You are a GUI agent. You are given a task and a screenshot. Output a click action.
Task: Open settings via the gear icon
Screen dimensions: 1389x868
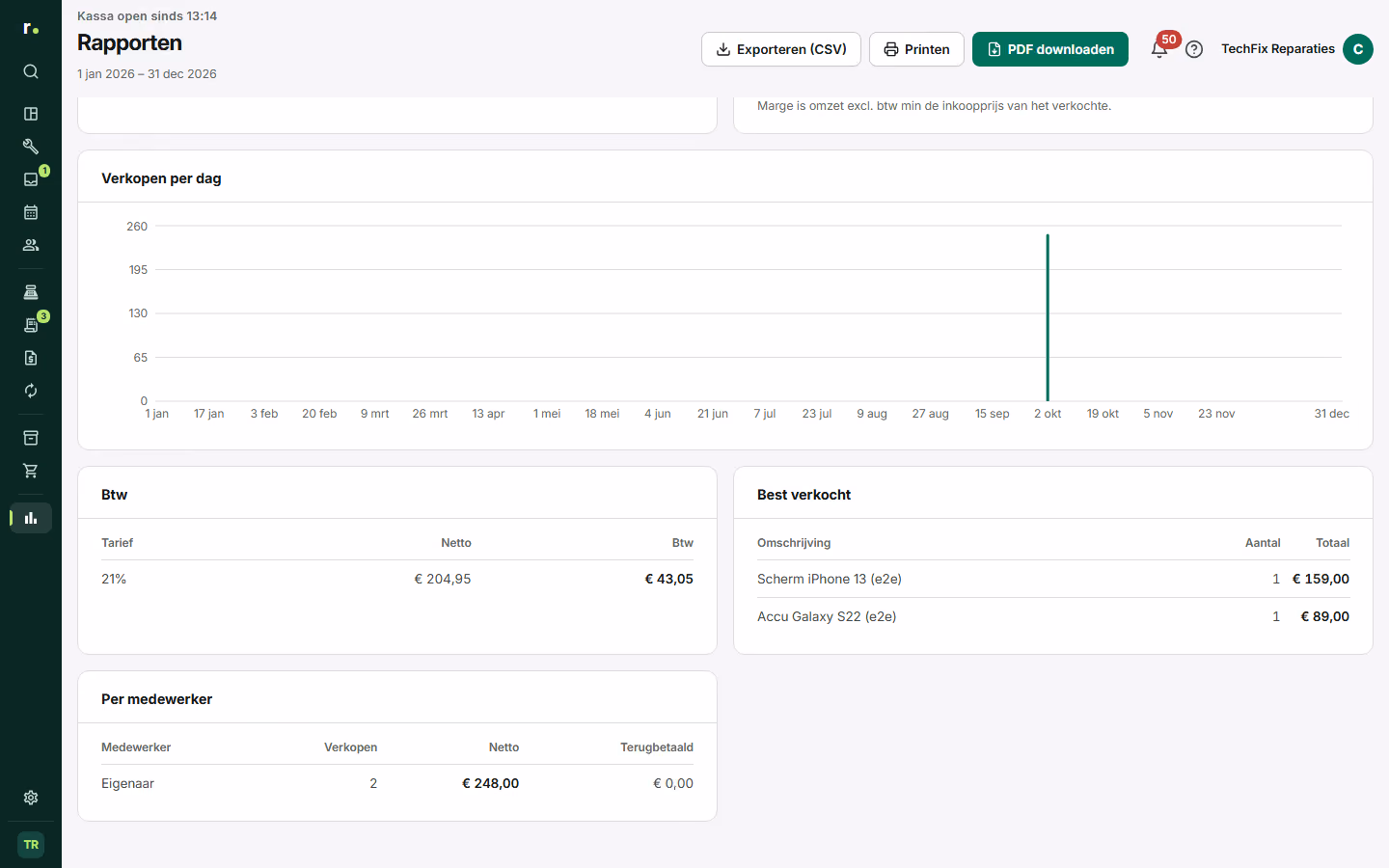31,798
